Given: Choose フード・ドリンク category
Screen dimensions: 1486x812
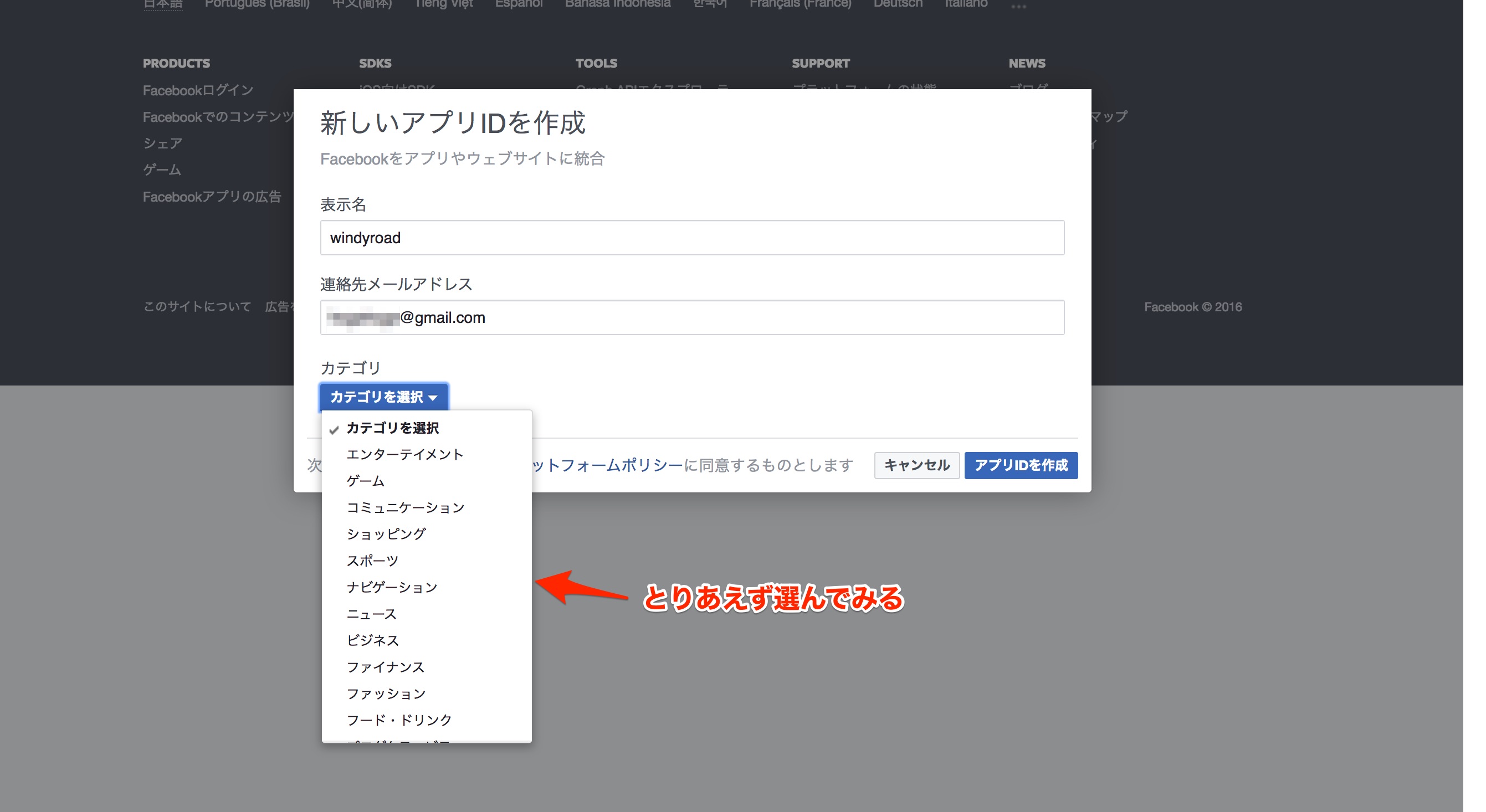Looking at the screenshot, I should coord(427,720).
